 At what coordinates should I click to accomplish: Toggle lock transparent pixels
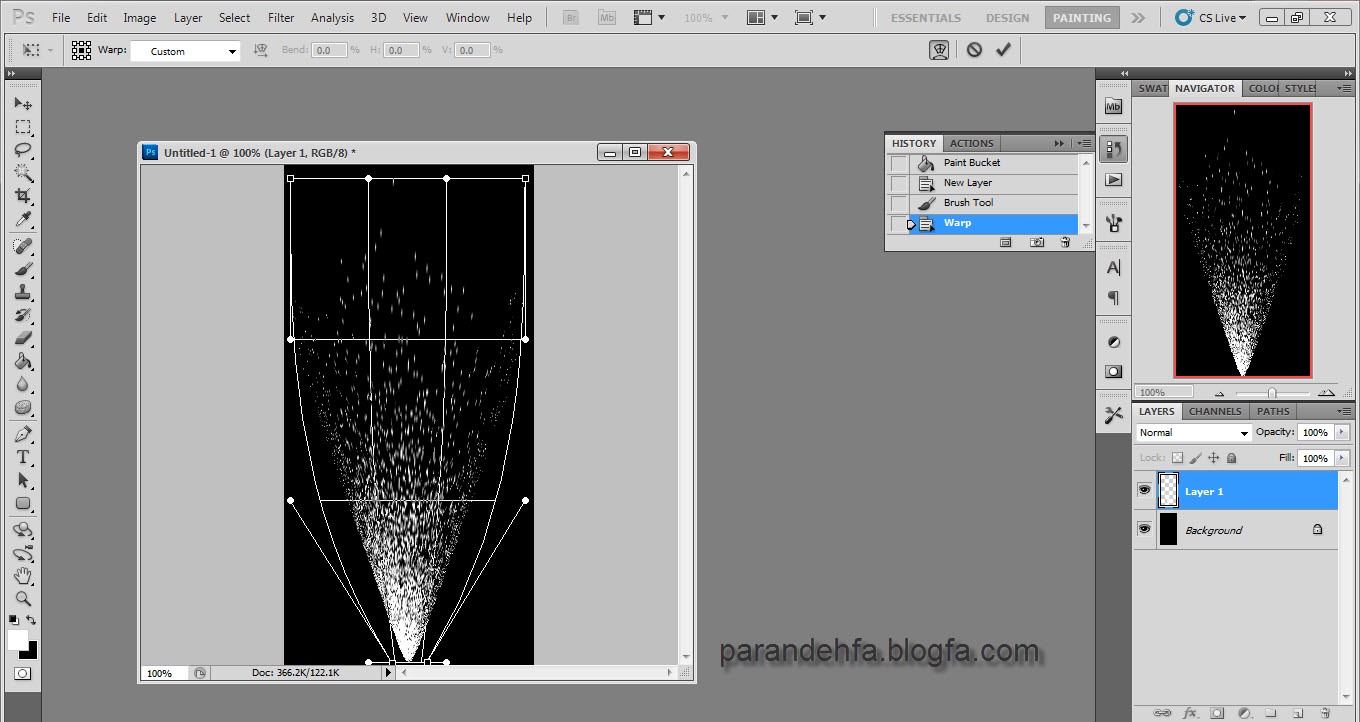[1177, 458]
